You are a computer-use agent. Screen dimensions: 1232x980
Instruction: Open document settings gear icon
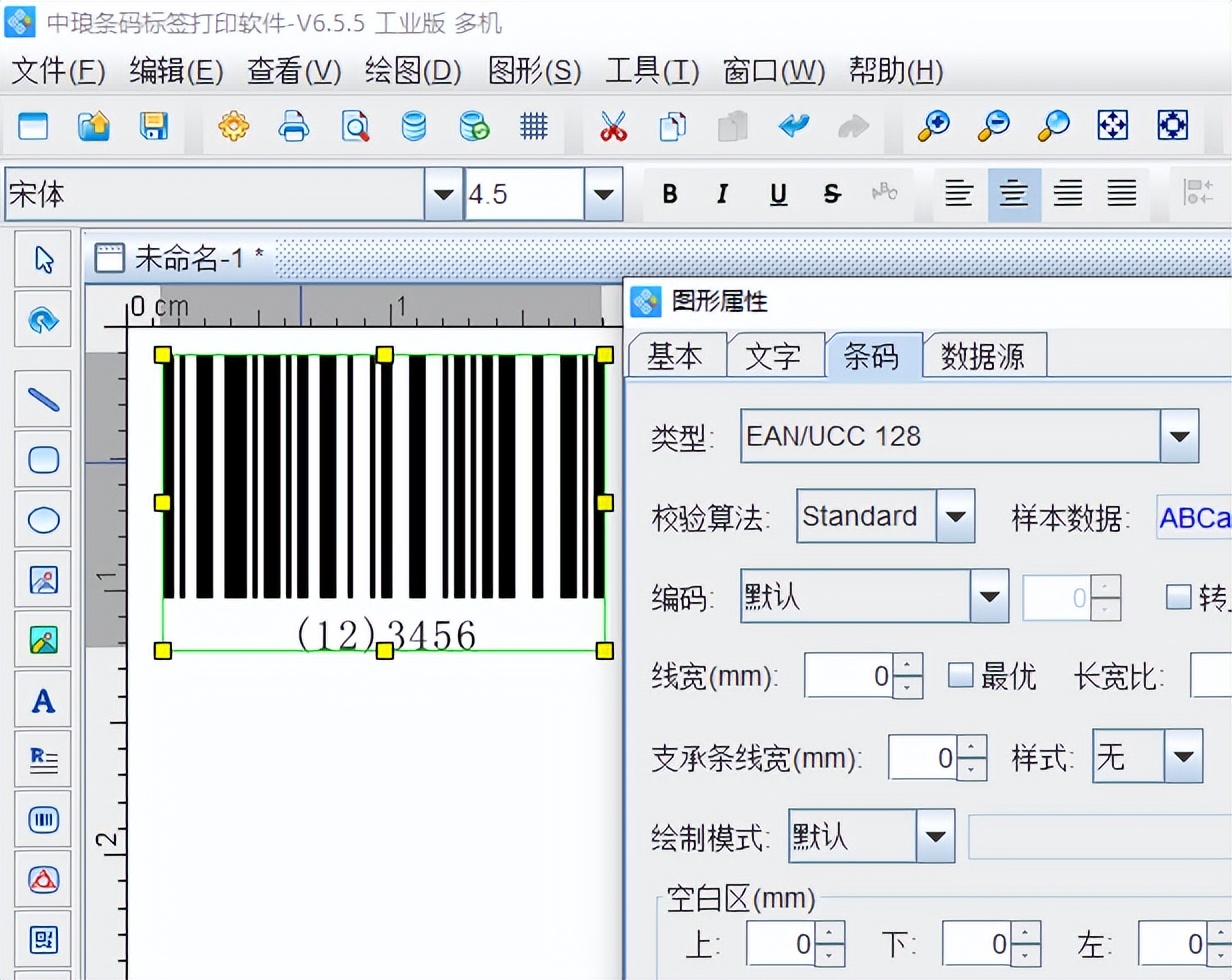(233, 126)
